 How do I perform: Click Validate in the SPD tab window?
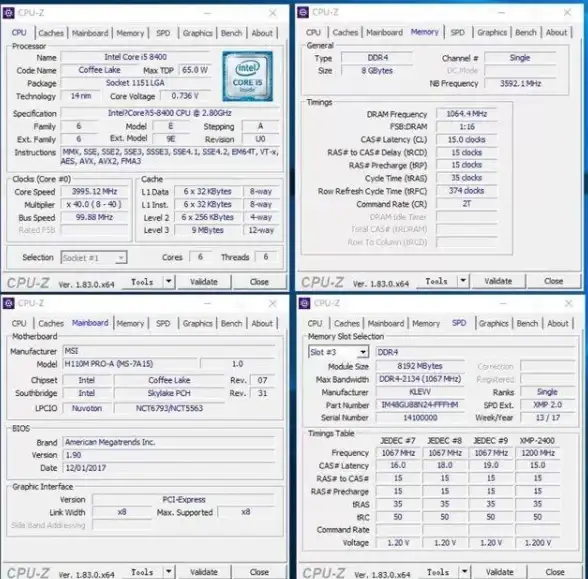tap(500, 572)
